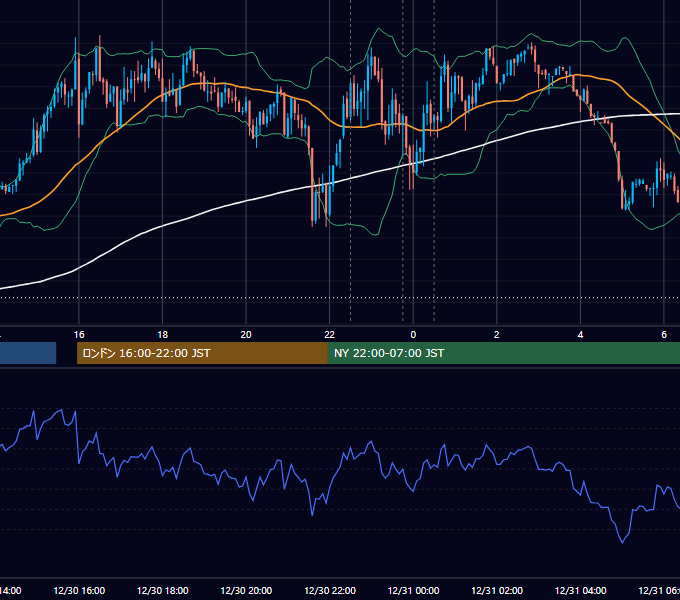The height and width of the screenshot is (600, 680).
Task: Click the 12/31 02:00 time label
Action: pyautogui.click(x=497, y=590)
